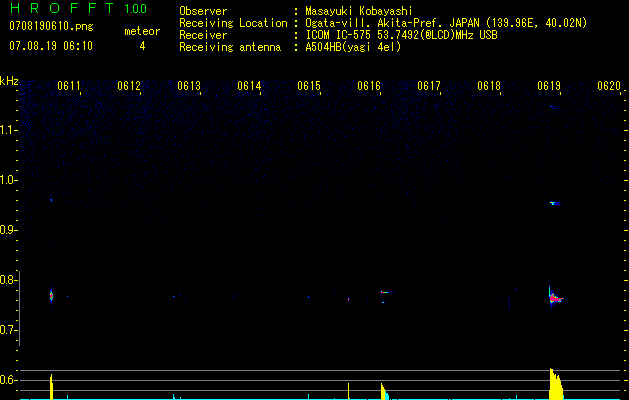
Task: Click the 0615 time marker
Action: coord(309,86)
